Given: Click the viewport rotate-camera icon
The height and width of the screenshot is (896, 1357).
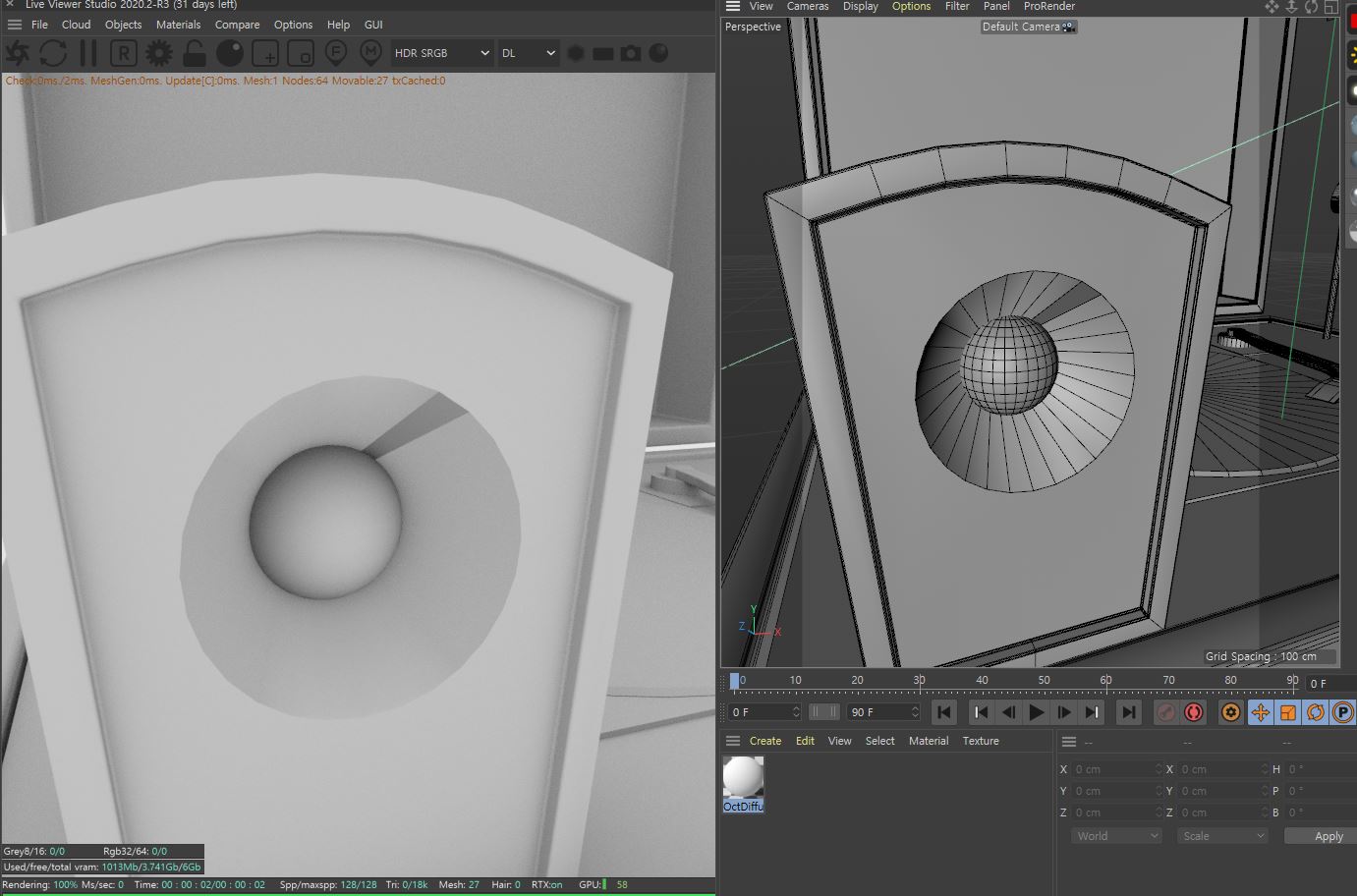Looking at the screenshot, I should [1312, 7].
